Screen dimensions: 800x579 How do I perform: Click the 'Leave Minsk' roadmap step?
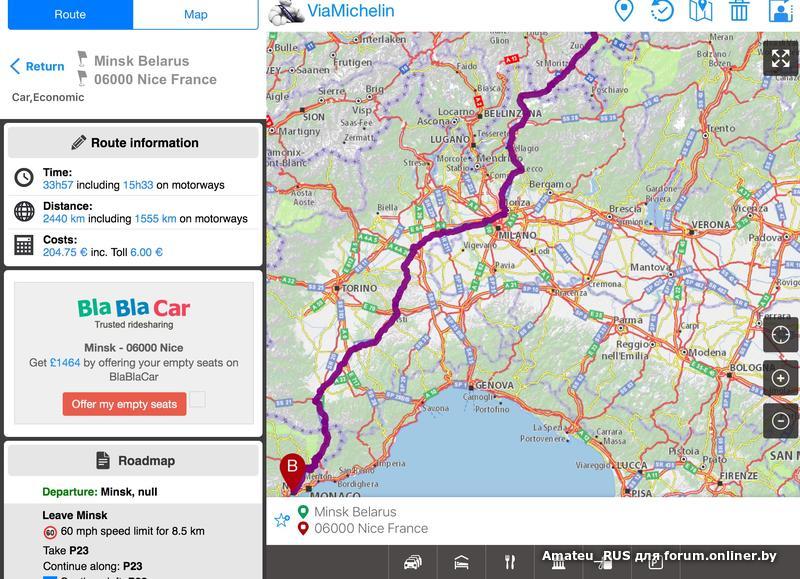(75, 515)
